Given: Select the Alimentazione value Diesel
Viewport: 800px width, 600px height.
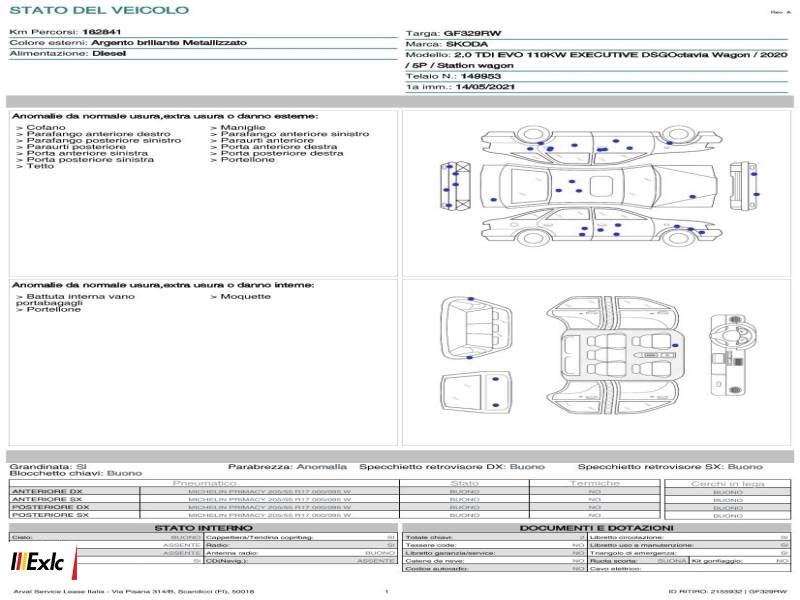Looking at the screenshot, I should tap(109, 54).
